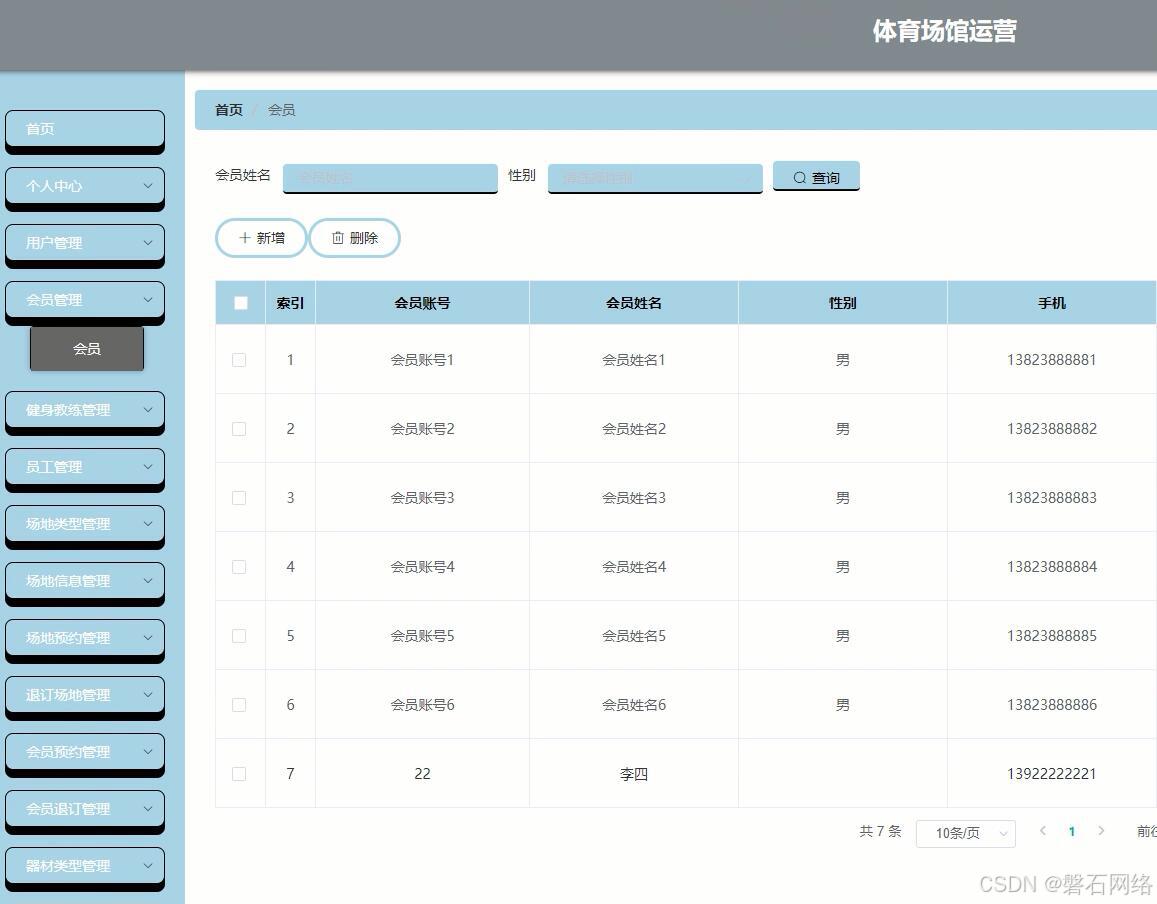Click the 首页 breadcrumb link
This screenshot has width=1157, height=904.
coord(229,110)
